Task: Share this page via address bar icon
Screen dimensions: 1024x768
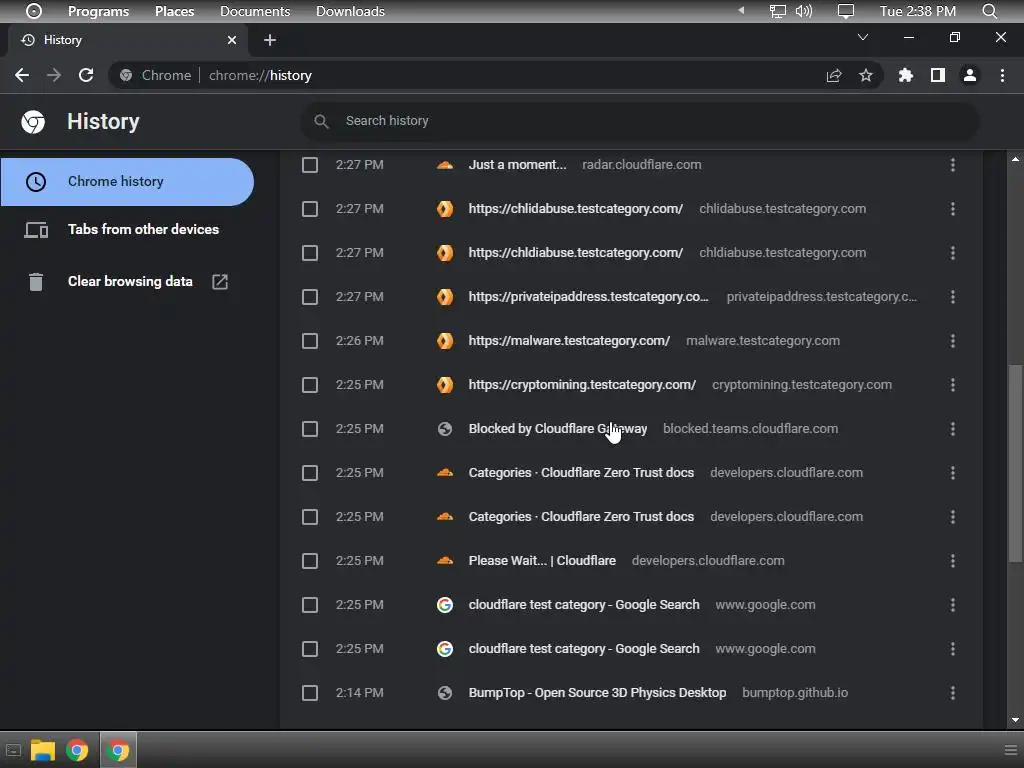Action: pyautogui.click(x=834, y=76)
